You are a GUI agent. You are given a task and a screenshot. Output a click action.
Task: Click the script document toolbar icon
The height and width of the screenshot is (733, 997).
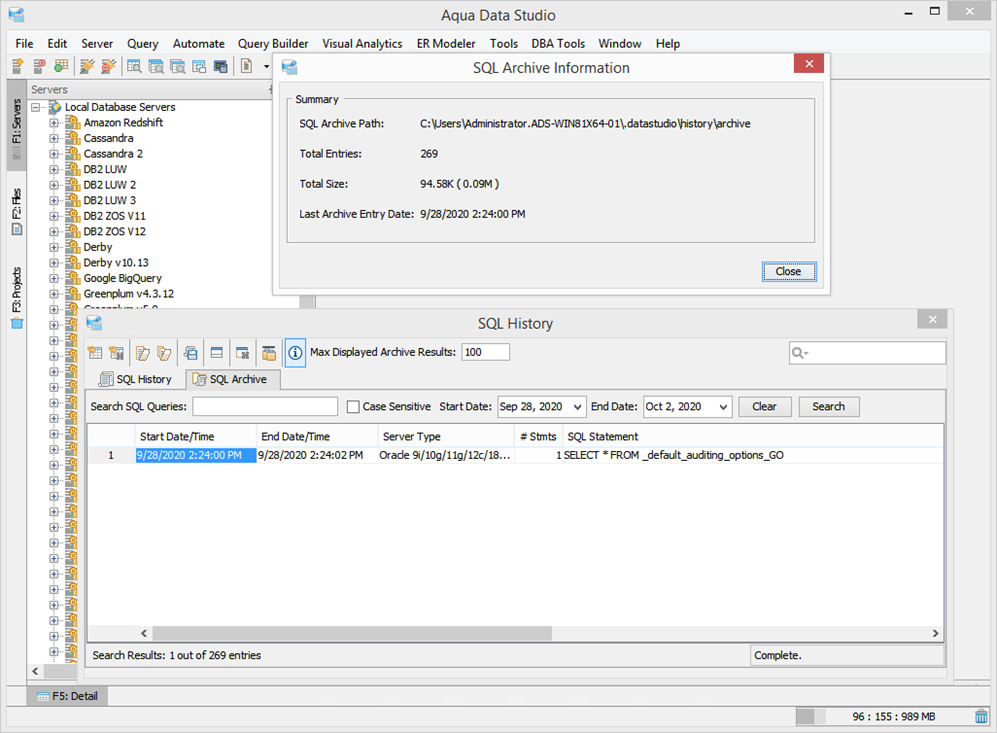click(247, 65)
